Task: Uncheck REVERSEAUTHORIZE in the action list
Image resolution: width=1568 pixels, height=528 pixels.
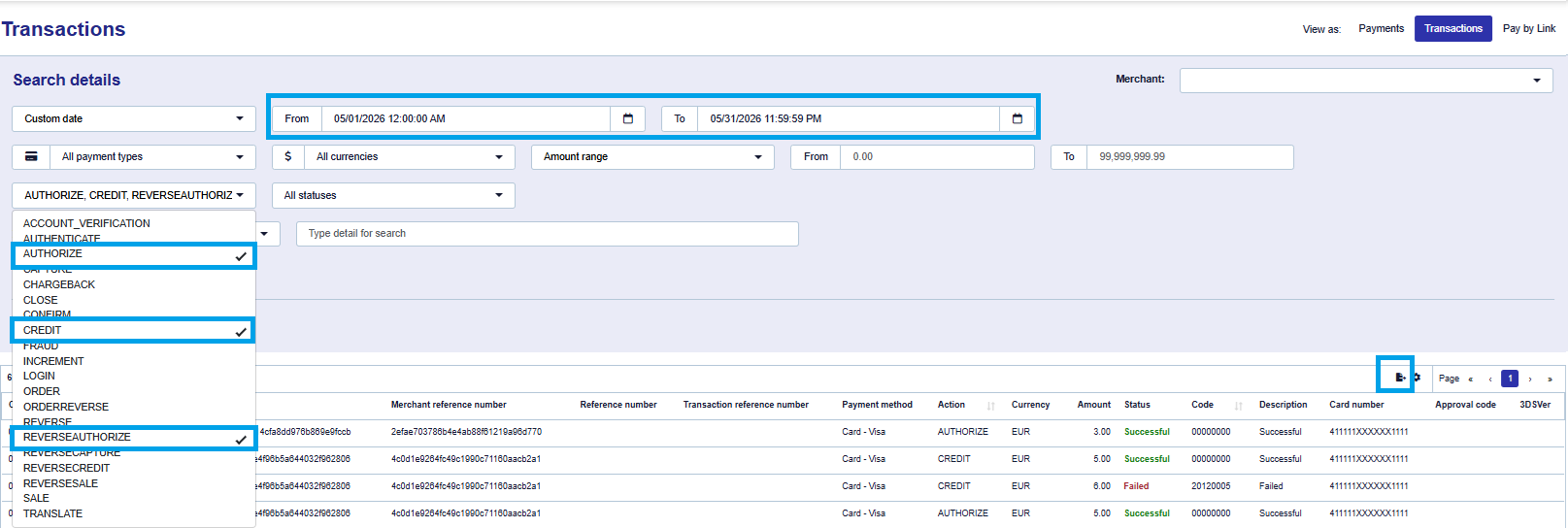Action: click(134, 437)
